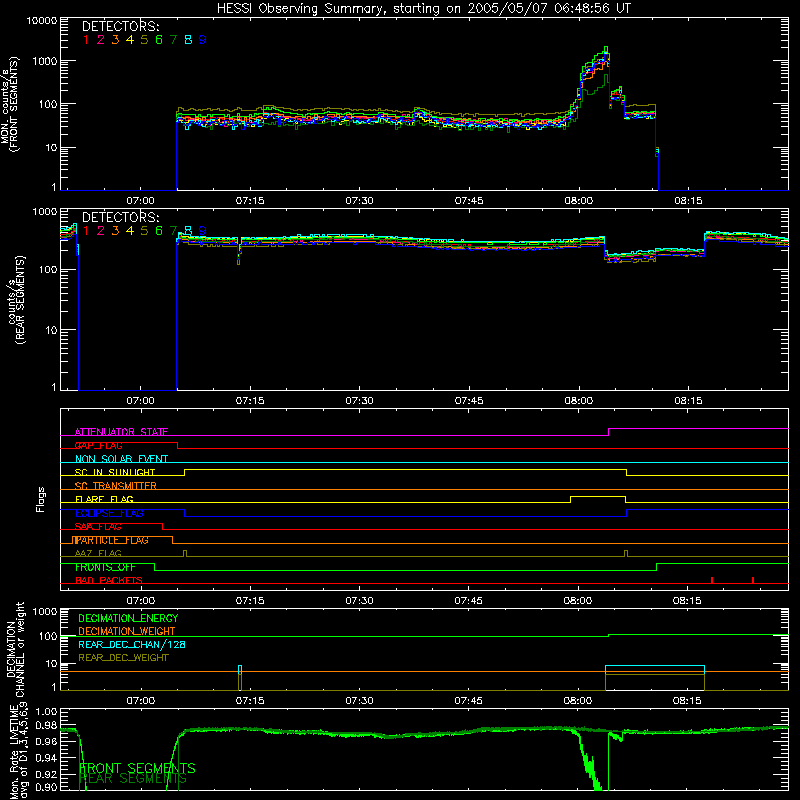
Task: Click the FRONT SEGMENTS label in livetime plot
Action: [137, 768]
